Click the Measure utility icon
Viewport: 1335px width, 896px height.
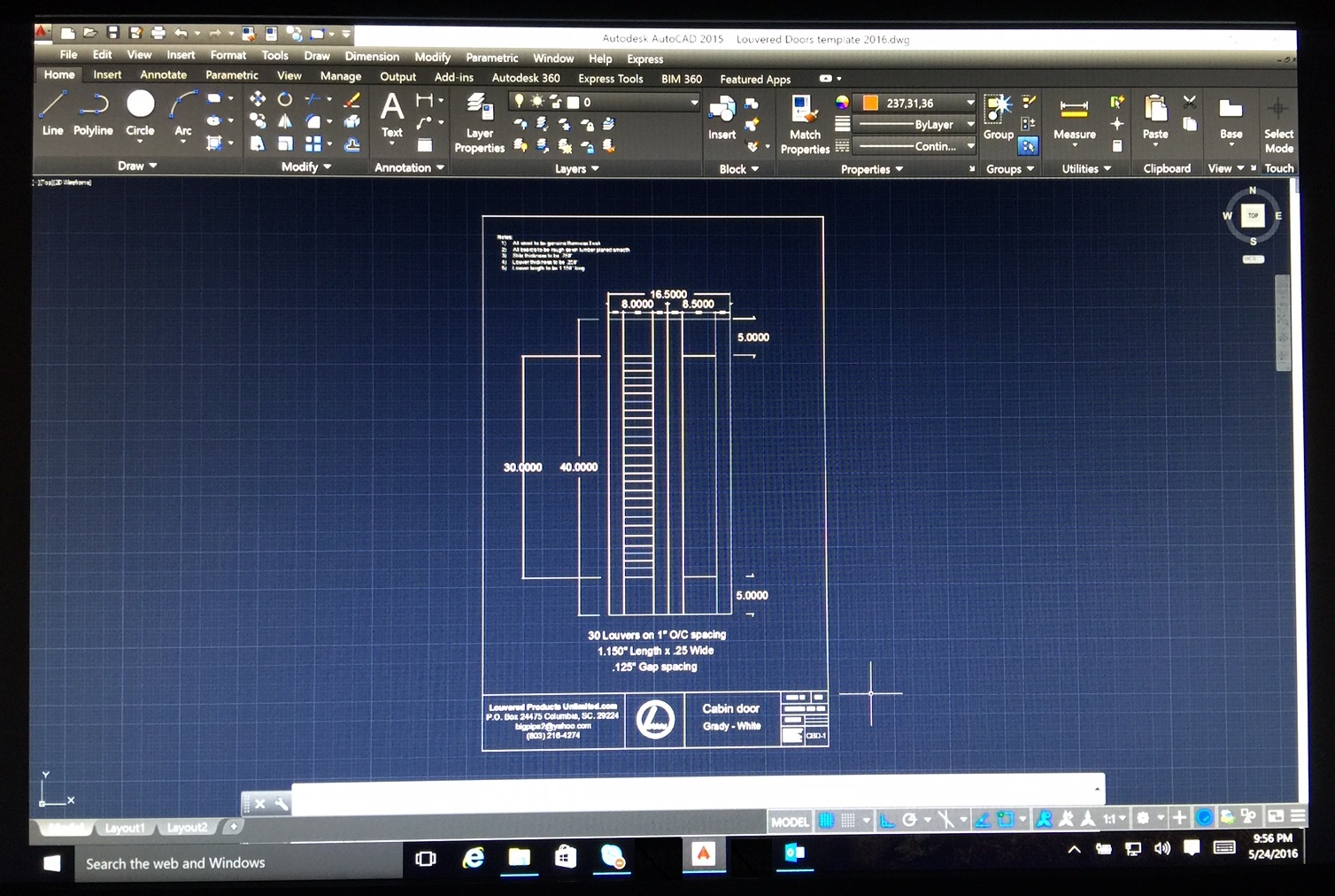[x=1074, y=119]
